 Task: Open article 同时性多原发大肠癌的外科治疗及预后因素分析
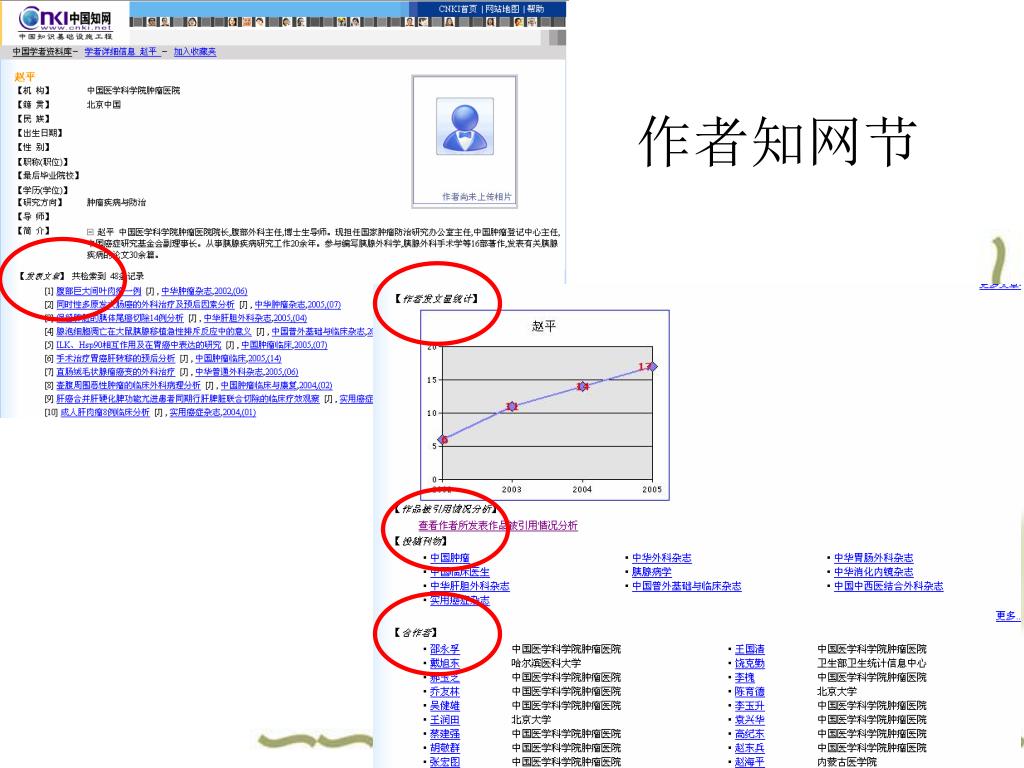[145, 304]
